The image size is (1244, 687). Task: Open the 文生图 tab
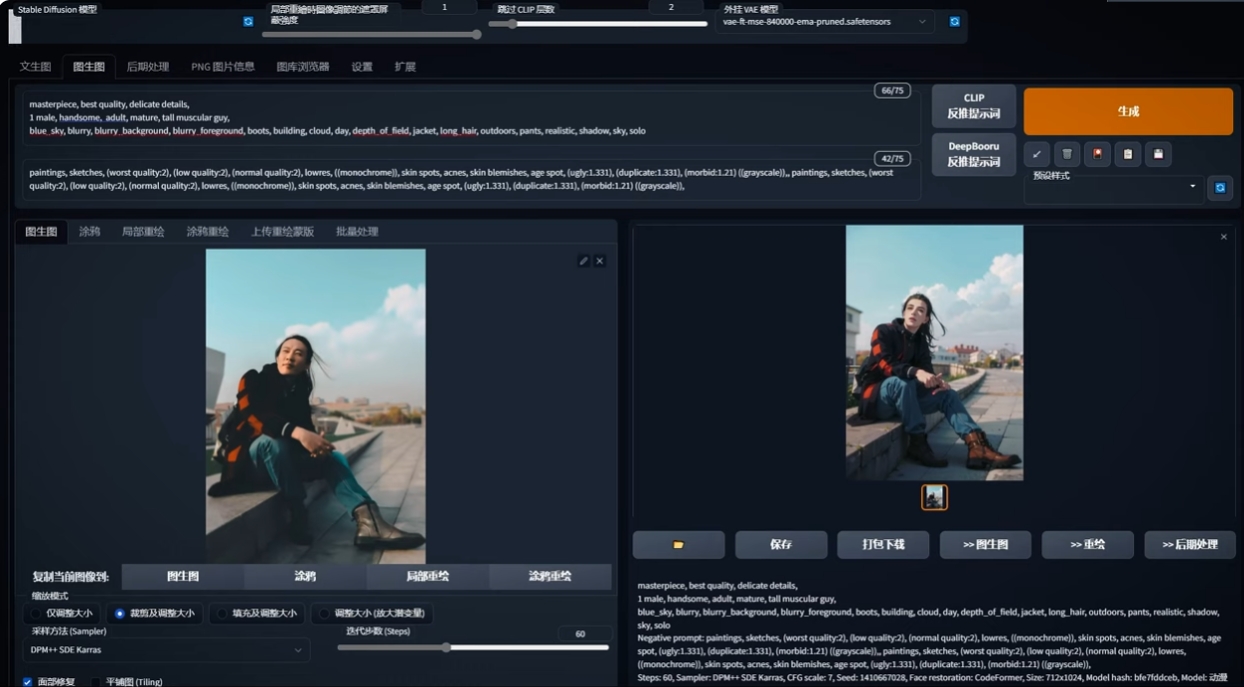click(35, 67)
